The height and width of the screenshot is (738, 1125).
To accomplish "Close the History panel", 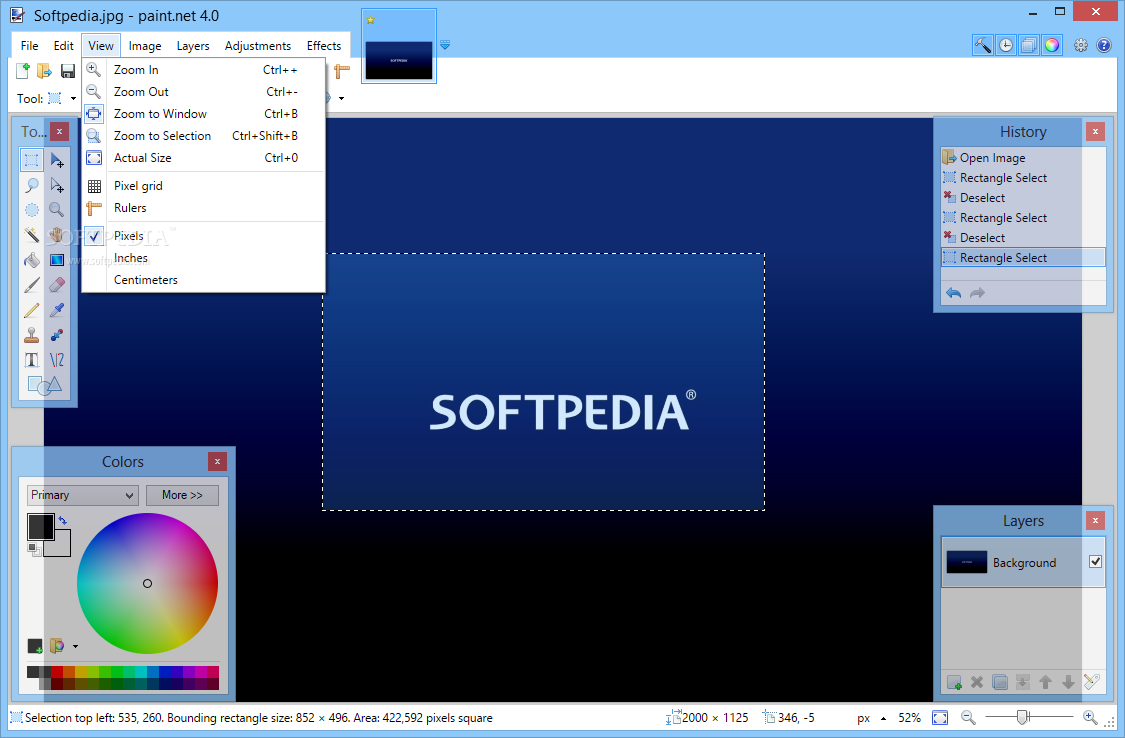I will point(1095,131).
